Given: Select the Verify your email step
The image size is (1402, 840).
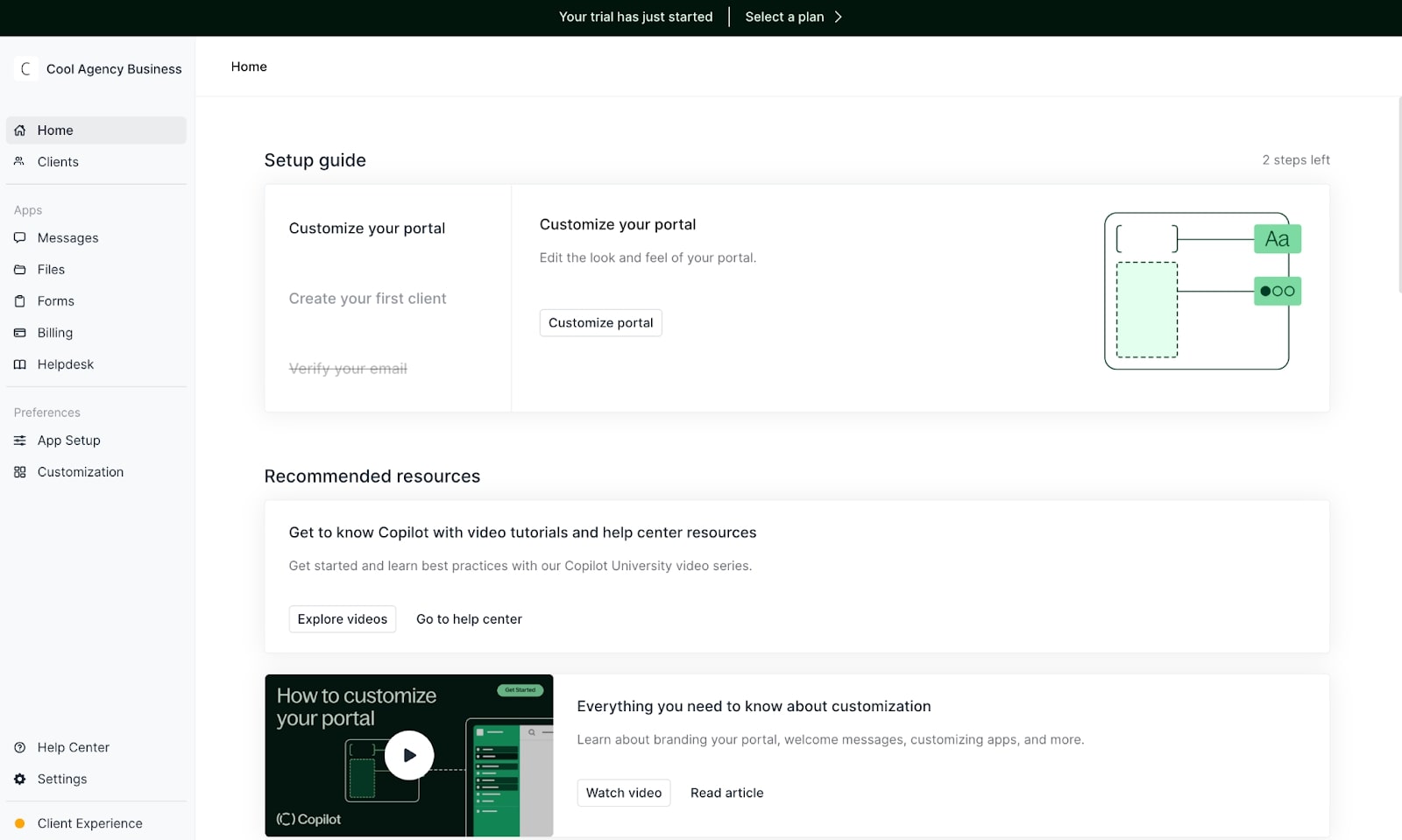Looking at the screenshot, I should pyautogui.click(x=348, y=369).
